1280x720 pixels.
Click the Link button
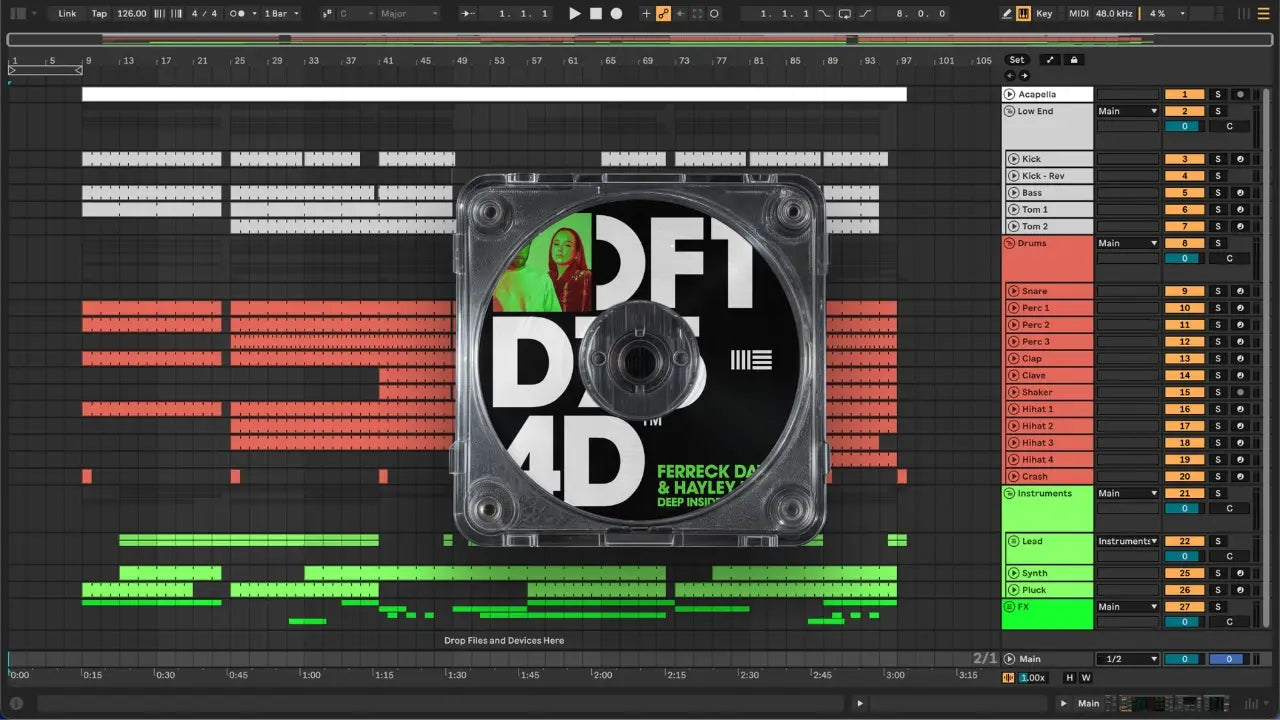(x=67, y=14)
